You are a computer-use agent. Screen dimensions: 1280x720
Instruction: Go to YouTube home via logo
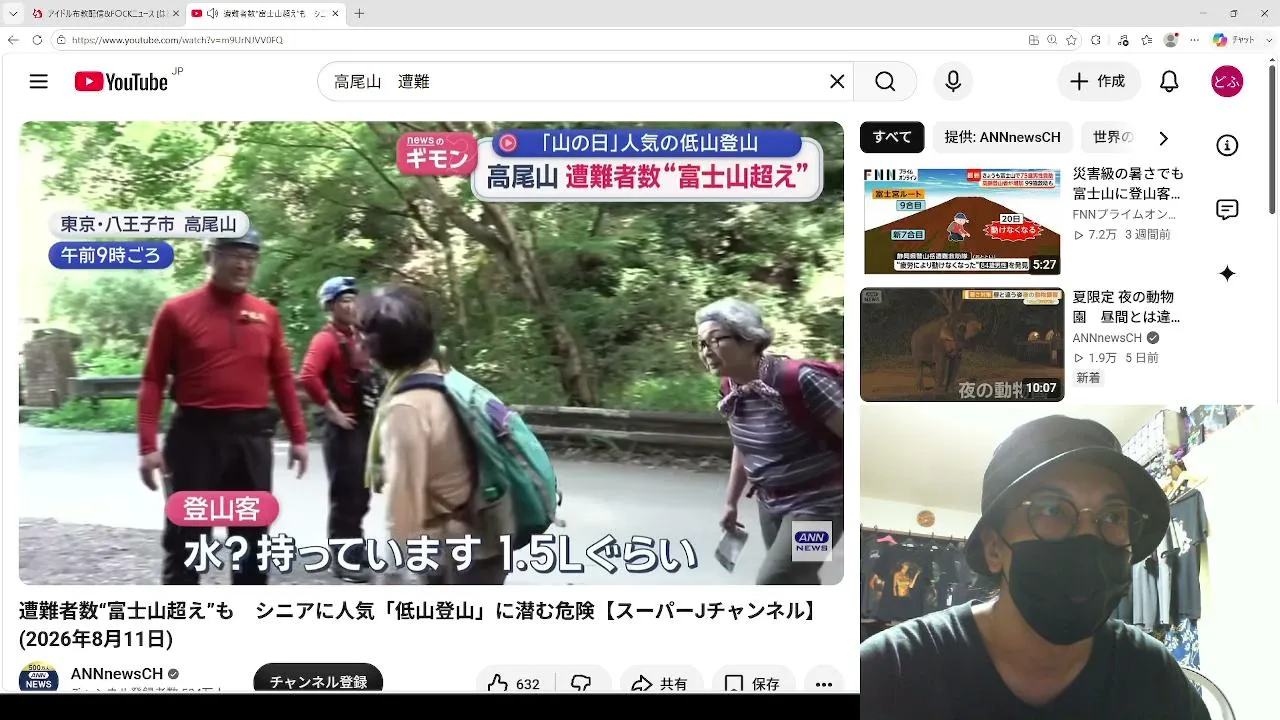pos(121,82)
